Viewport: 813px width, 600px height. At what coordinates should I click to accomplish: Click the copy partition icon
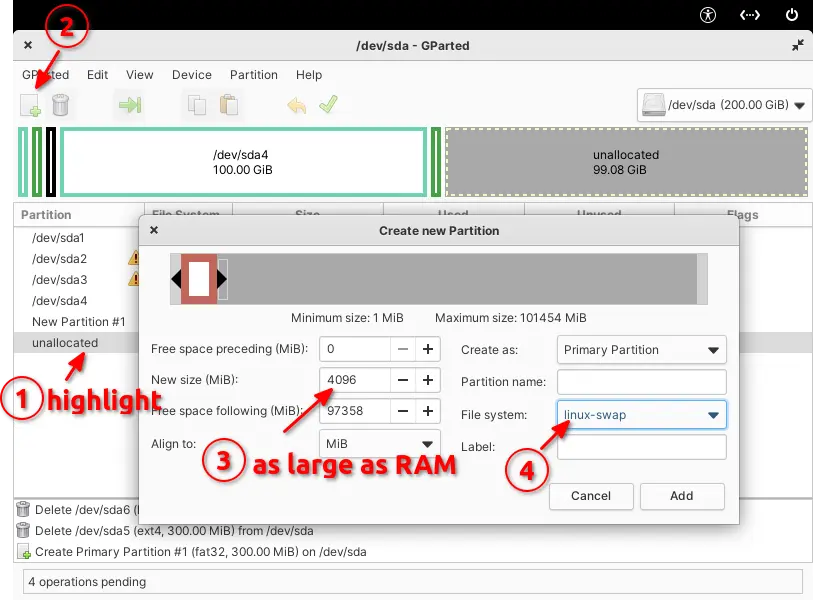pos(196,105)
